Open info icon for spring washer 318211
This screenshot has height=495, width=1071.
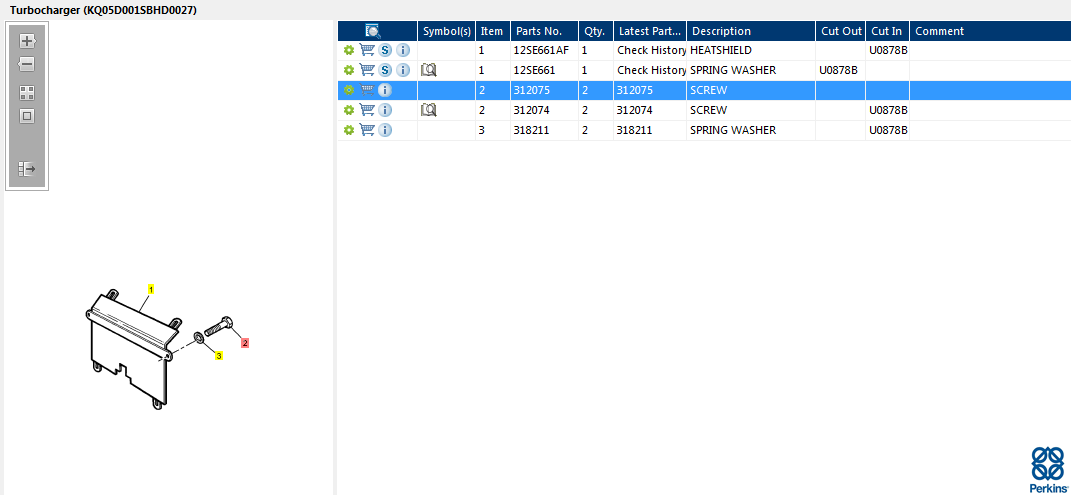pos(385,130)
